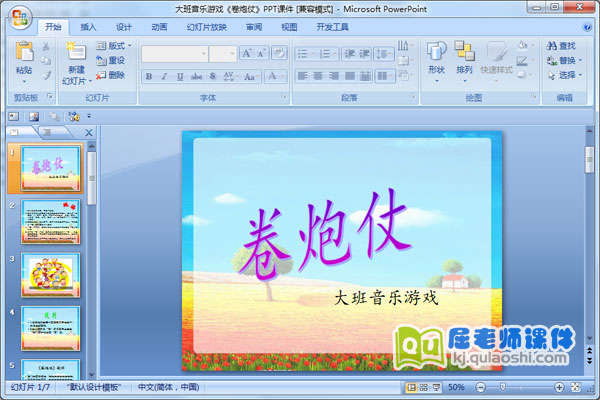
Task: Click the Reset (重设) slide button
Action: point(111,60)
